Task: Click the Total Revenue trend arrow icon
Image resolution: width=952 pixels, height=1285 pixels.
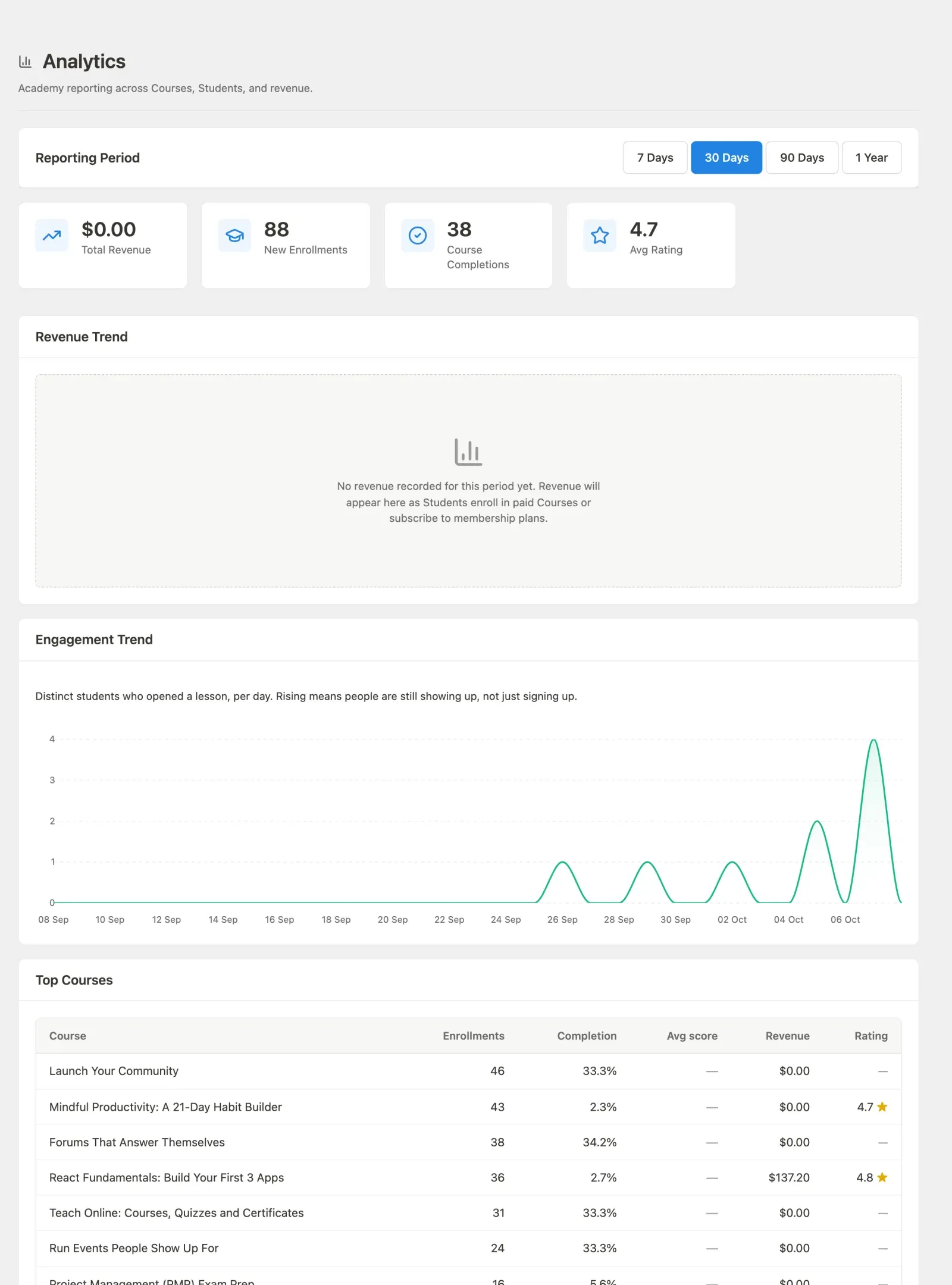Action: 52,236
